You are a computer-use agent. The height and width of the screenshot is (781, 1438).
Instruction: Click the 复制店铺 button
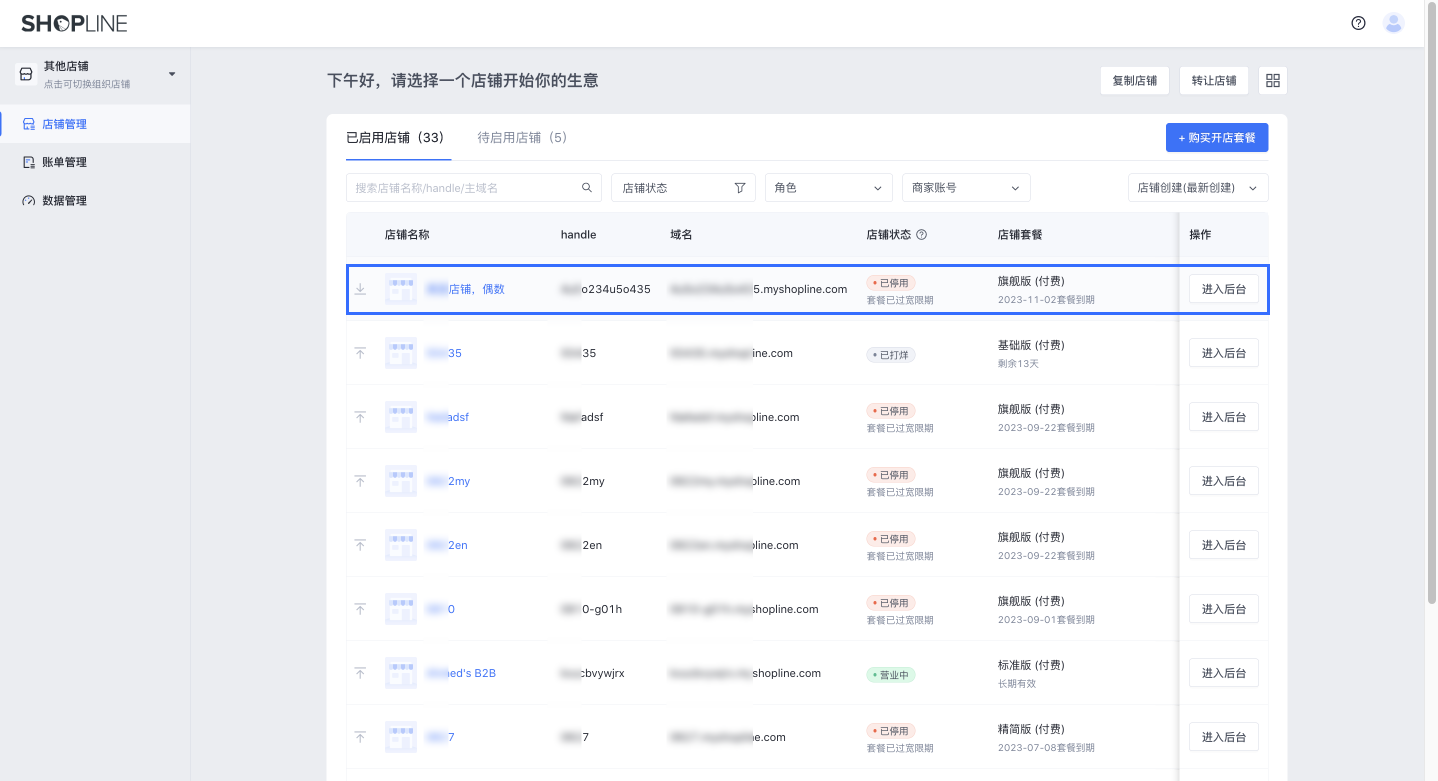pos(1134,81)
